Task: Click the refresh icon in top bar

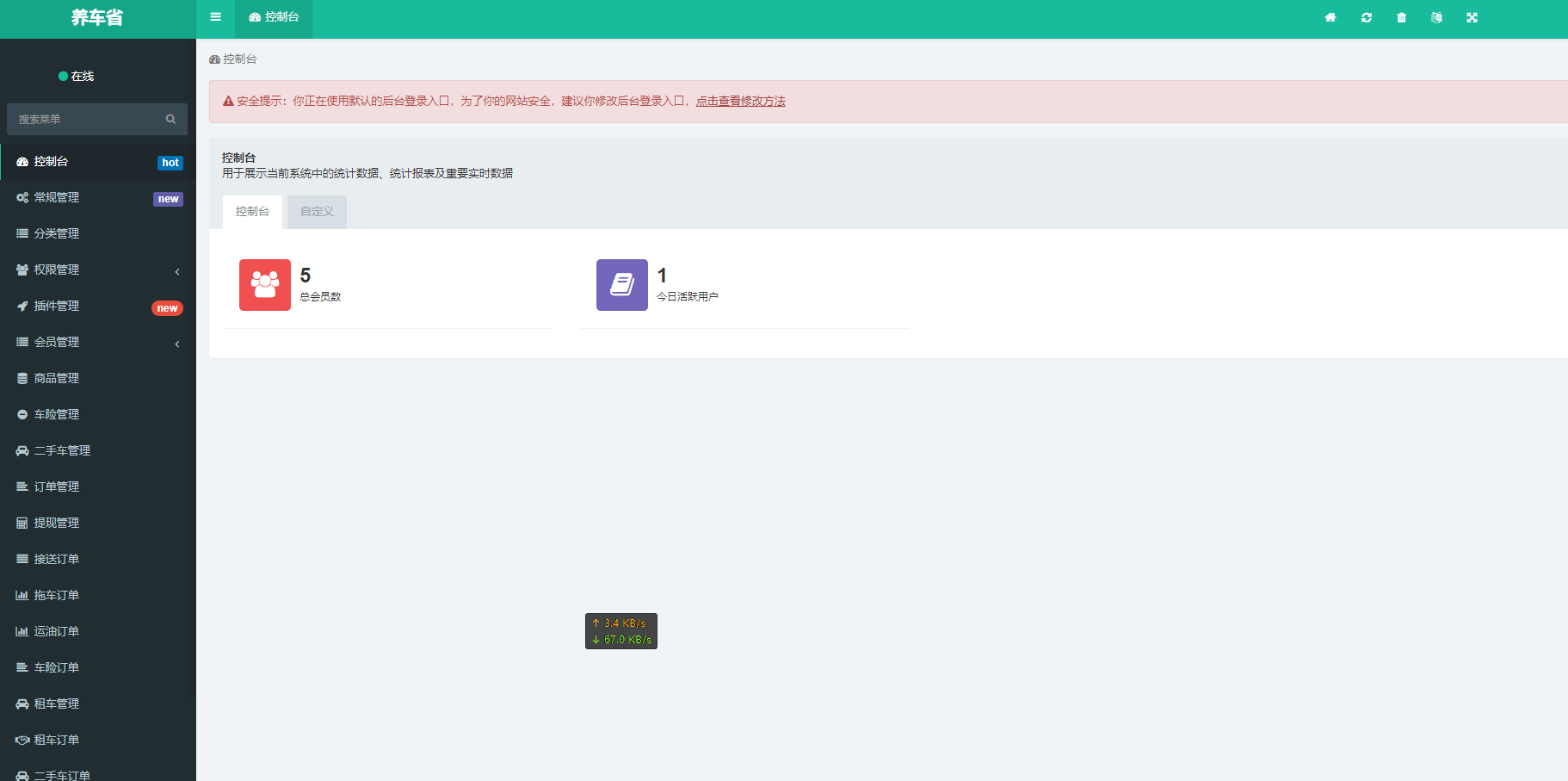Action: tap(1366, 17)
